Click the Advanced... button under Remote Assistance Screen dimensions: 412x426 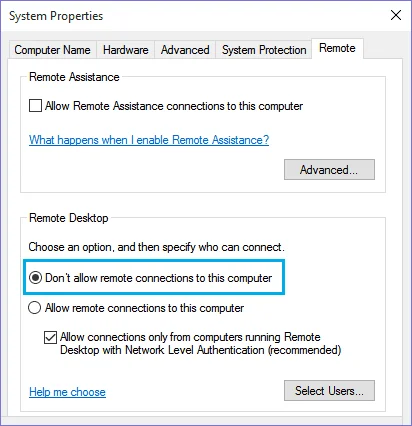[x=329, y=170]
